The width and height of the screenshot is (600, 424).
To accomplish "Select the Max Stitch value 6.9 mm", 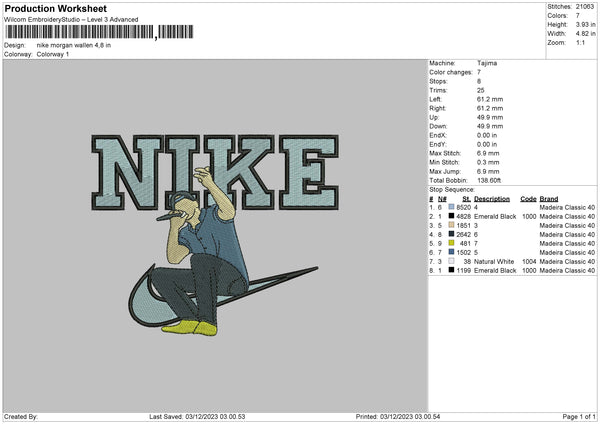I will [x=488, y=153].
